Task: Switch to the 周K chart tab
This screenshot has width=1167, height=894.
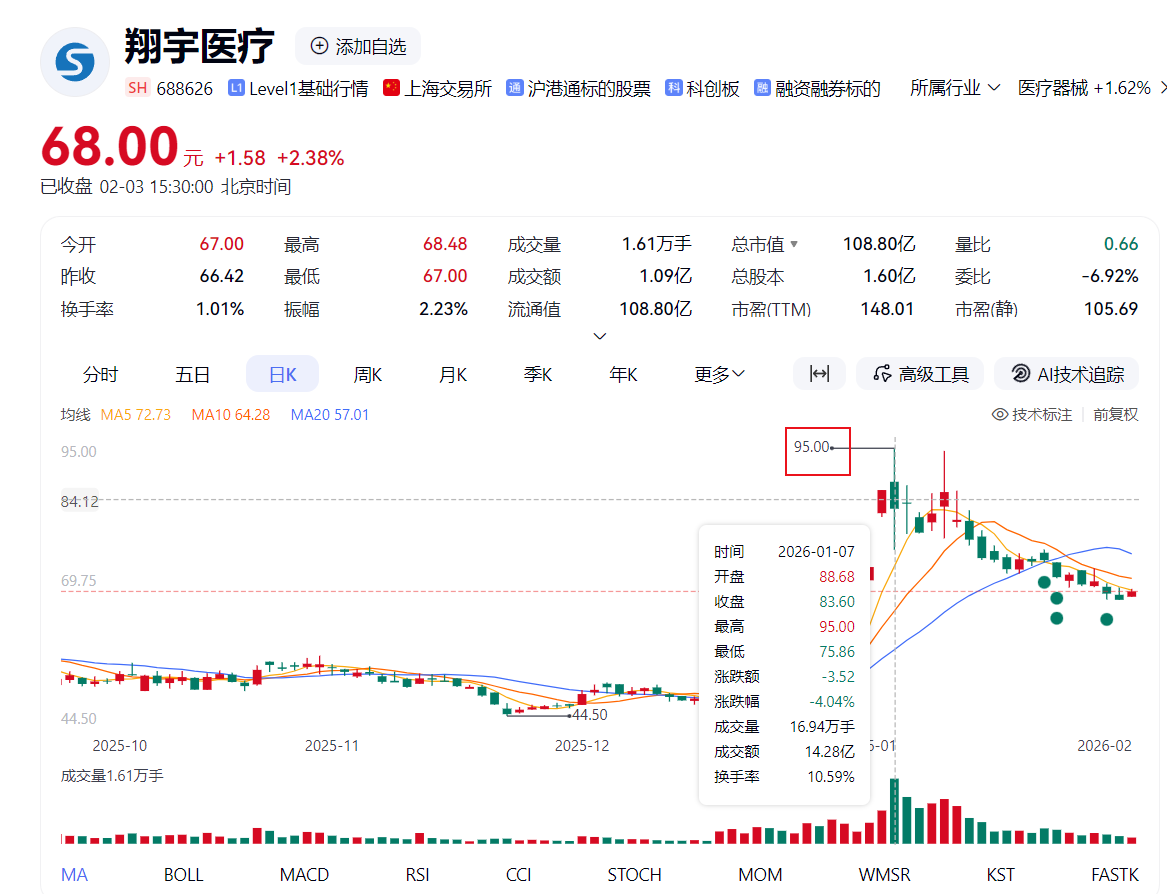Action: 368,374
